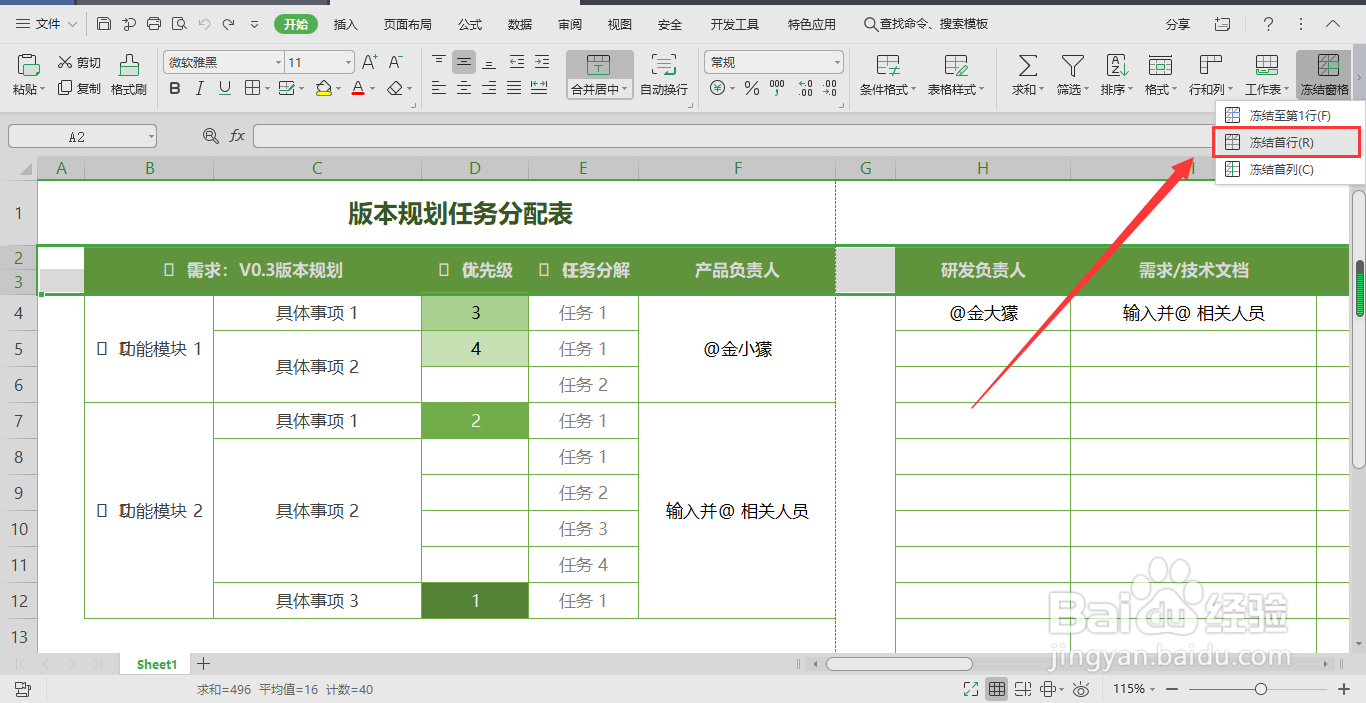1366x703 pixels.
Task: Click the Decrease Decimal icon
Action: (831, 88)
